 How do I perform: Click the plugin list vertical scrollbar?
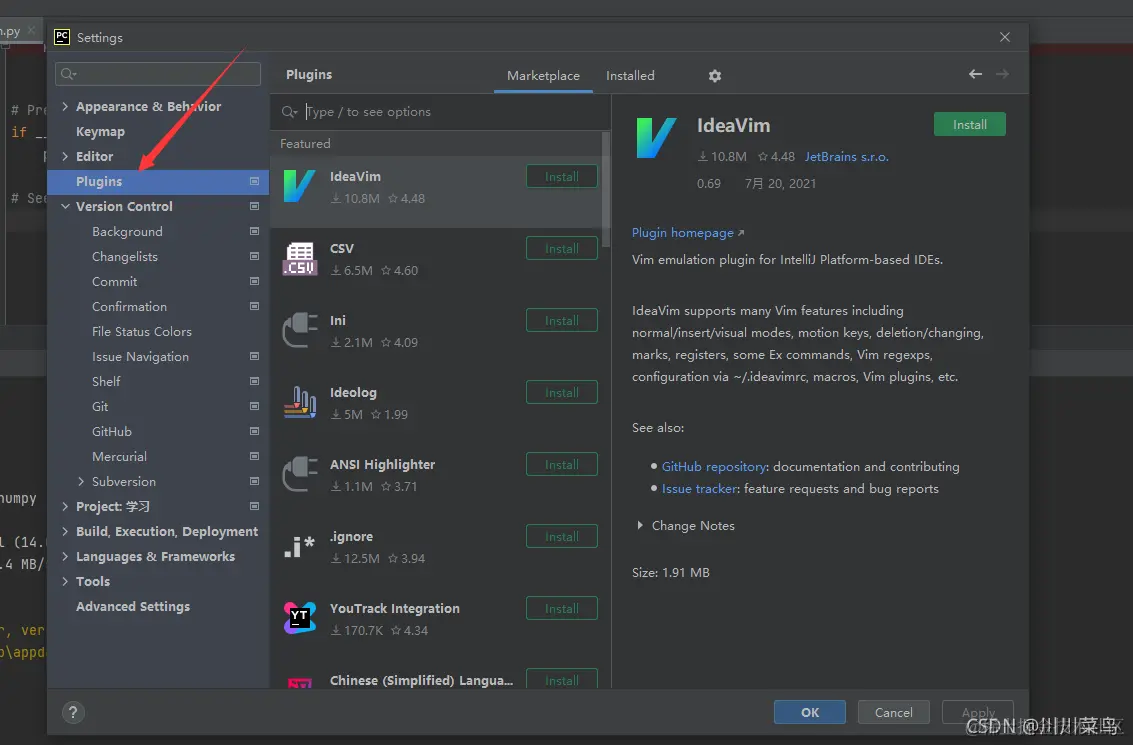(x=606, y=189)
